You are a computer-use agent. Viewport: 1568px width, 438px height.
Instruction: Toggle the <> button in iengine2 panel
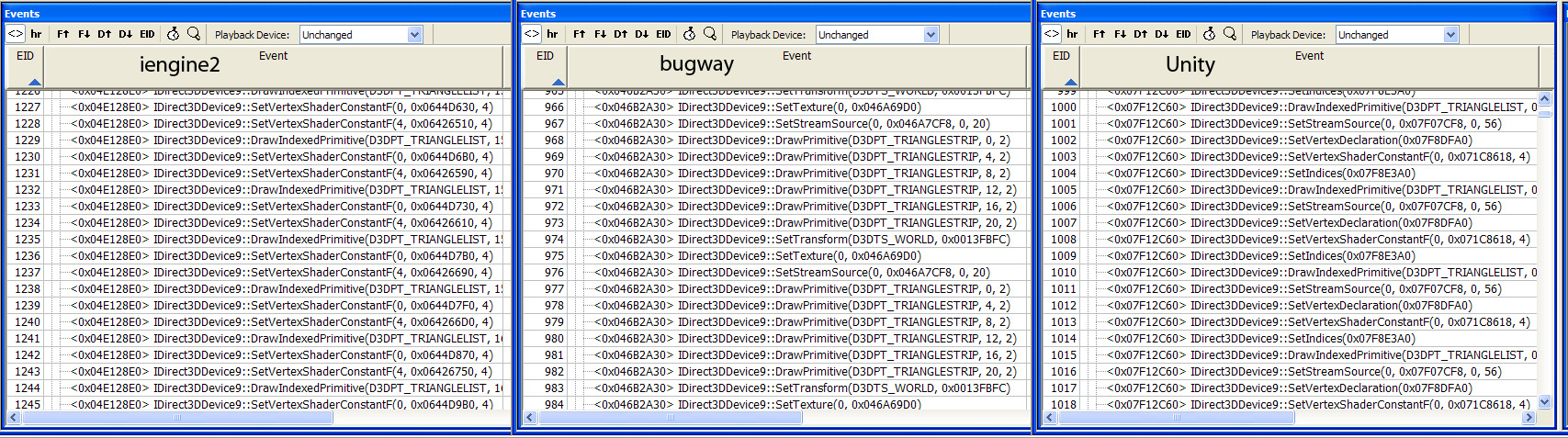click(16, 34)
